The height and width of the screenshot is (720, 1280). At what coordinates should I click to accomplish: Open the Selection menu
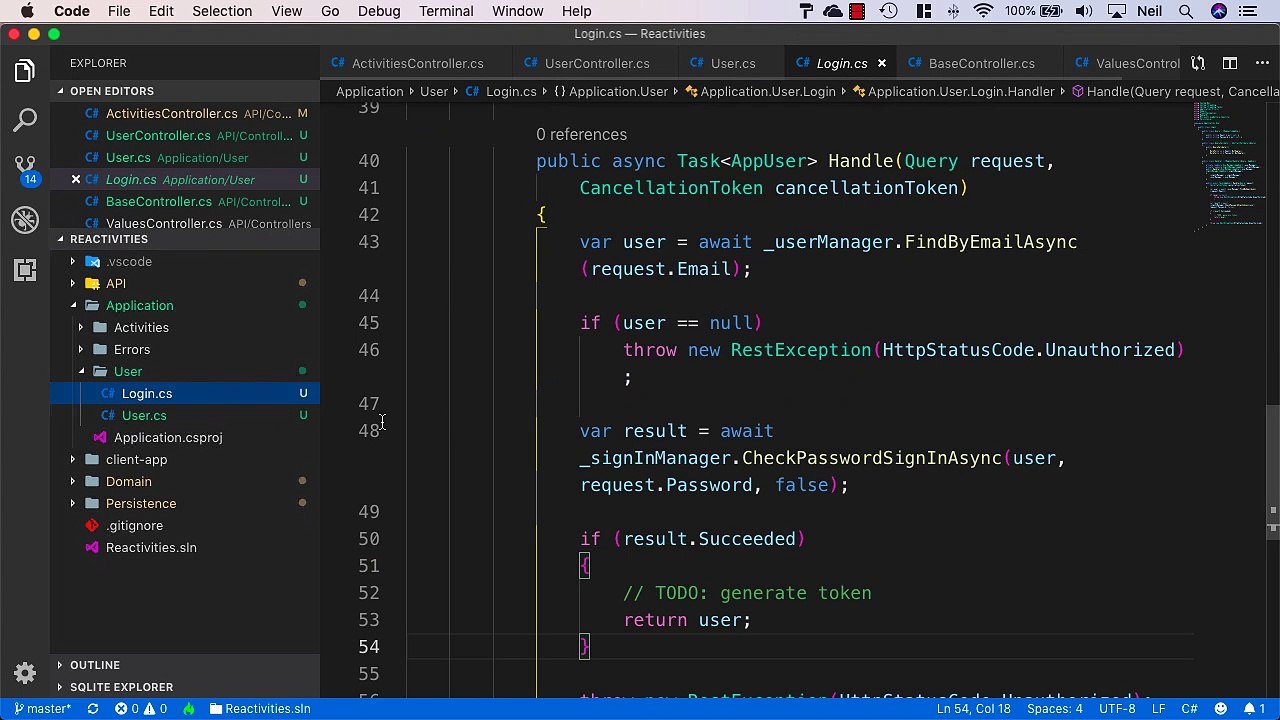pyautogui.click(x=222, y=11)
